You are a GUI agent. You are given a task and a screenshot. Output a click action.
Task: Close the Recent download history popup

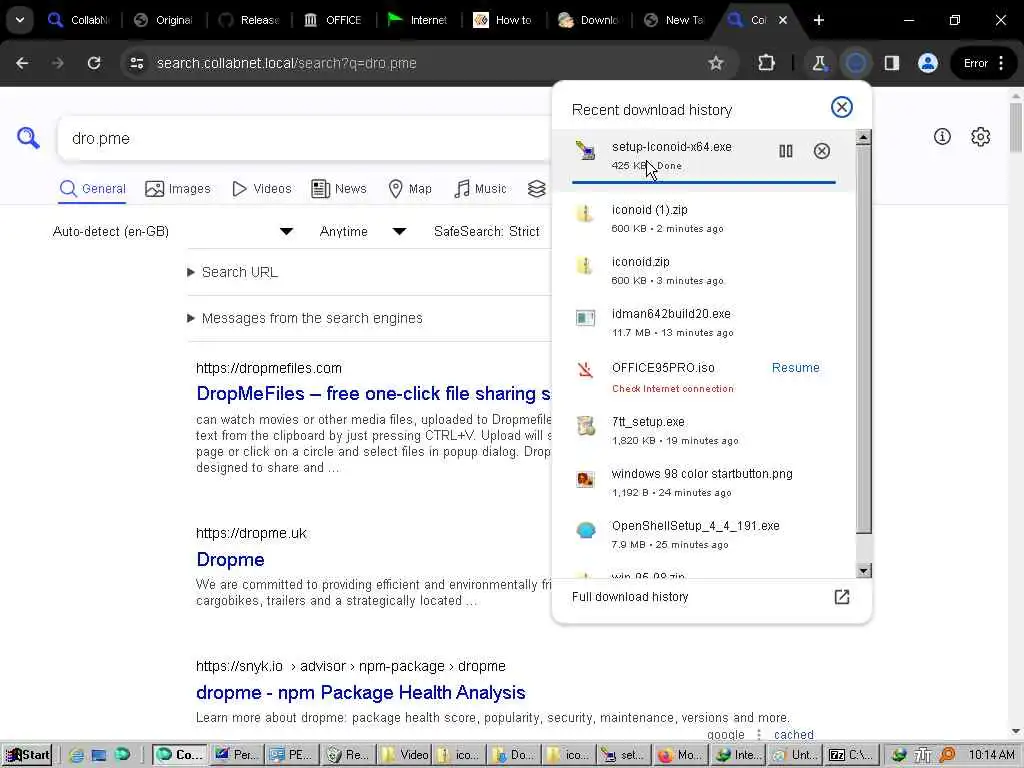point(841,107)
